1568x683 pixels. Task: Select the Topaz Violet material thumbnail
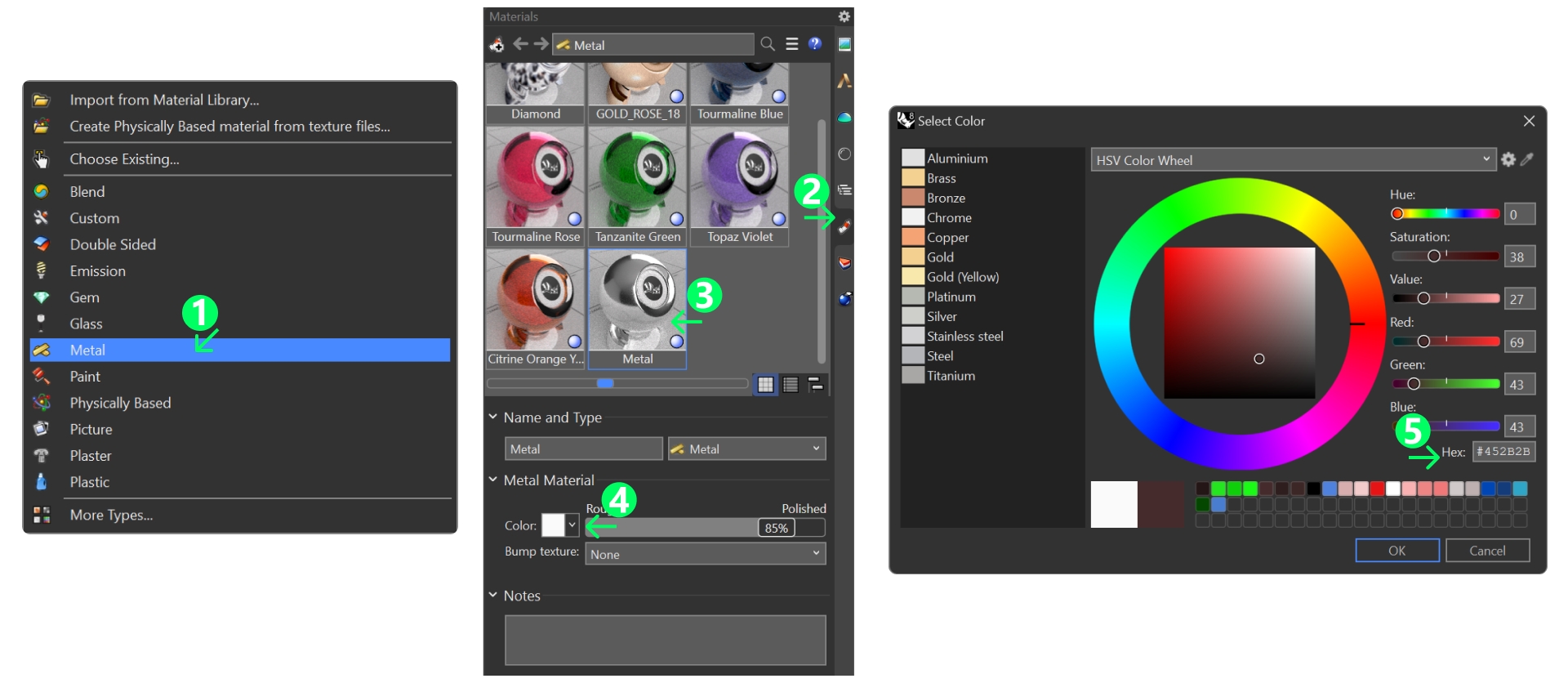739,186
